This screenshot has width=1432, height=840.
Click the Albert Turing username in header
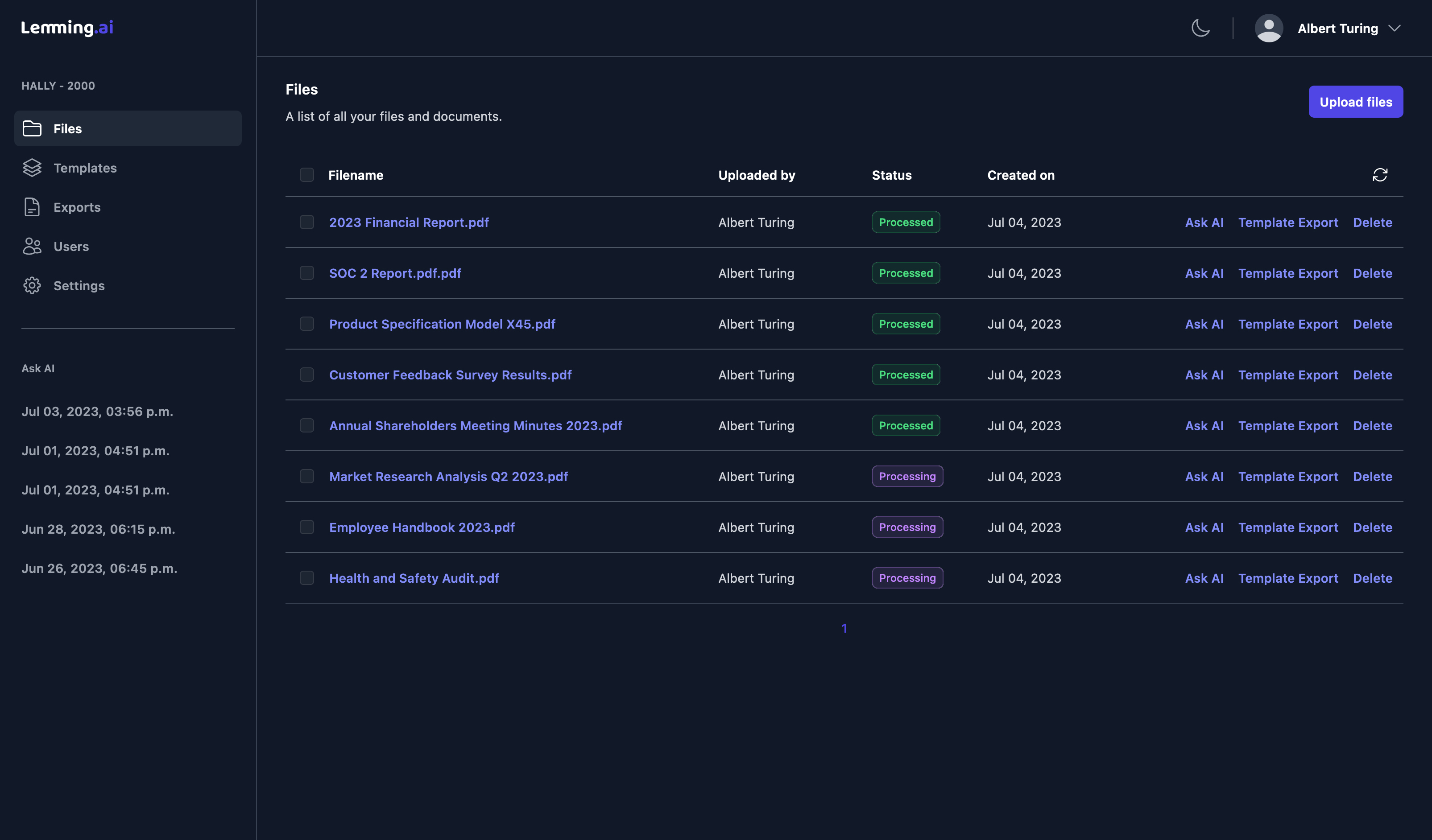1338,29
